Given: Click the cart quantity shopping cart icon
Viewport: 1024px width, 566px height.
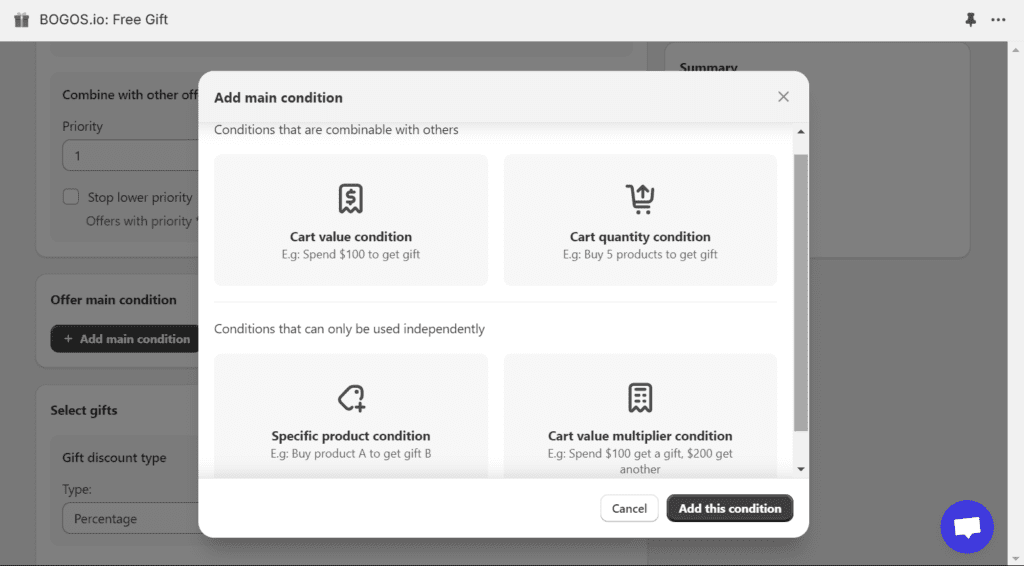Looking at the screenshot, I should [640, 199].
